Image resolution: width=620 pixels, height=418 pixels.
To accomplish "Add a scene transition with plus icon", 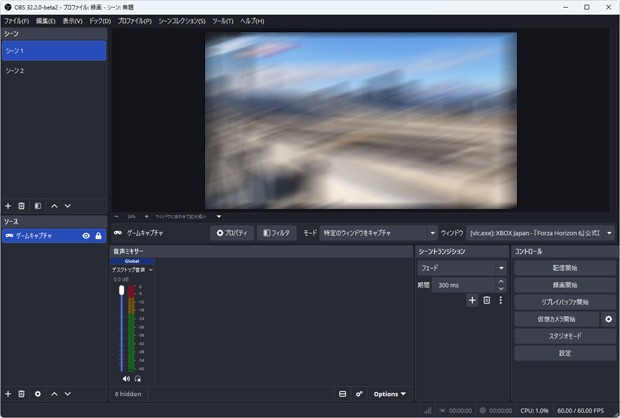I will click(472, 300).
